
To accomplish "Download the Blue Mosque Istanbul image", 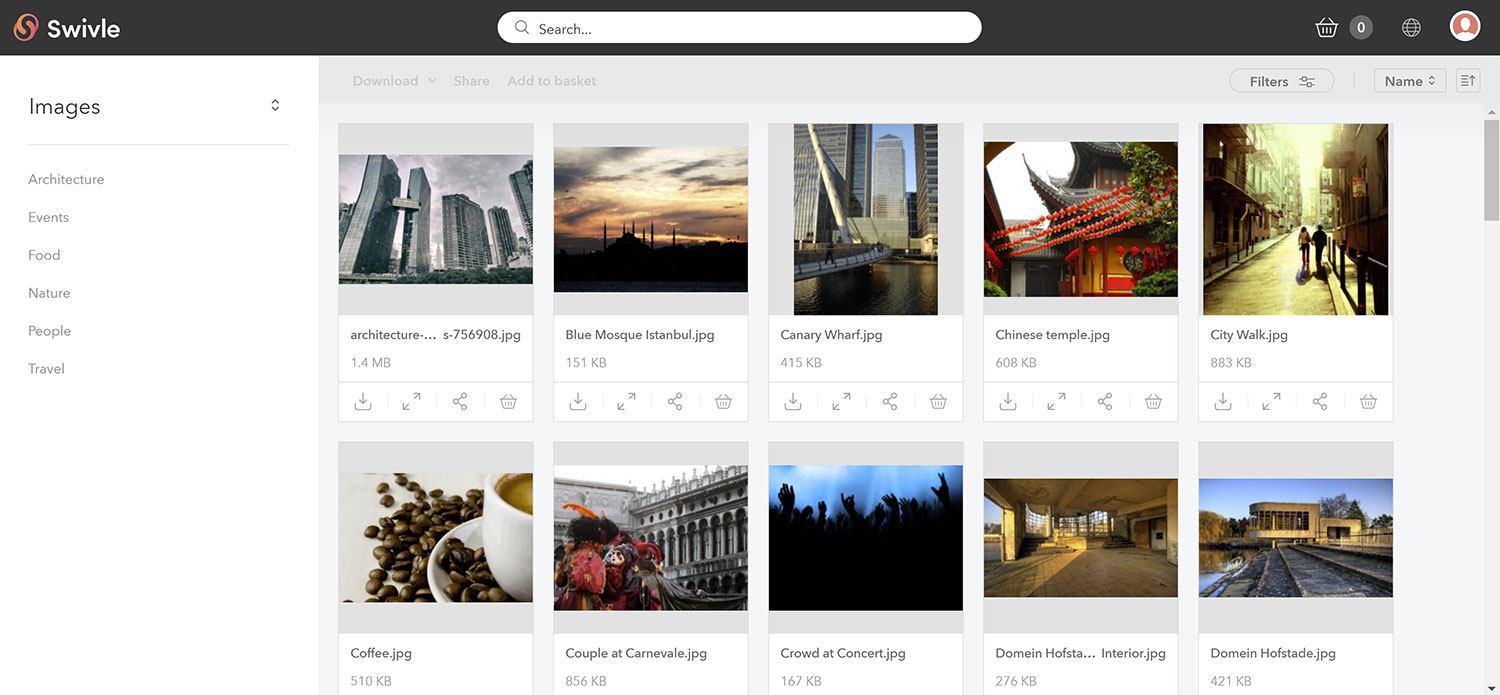I will 578,401.
